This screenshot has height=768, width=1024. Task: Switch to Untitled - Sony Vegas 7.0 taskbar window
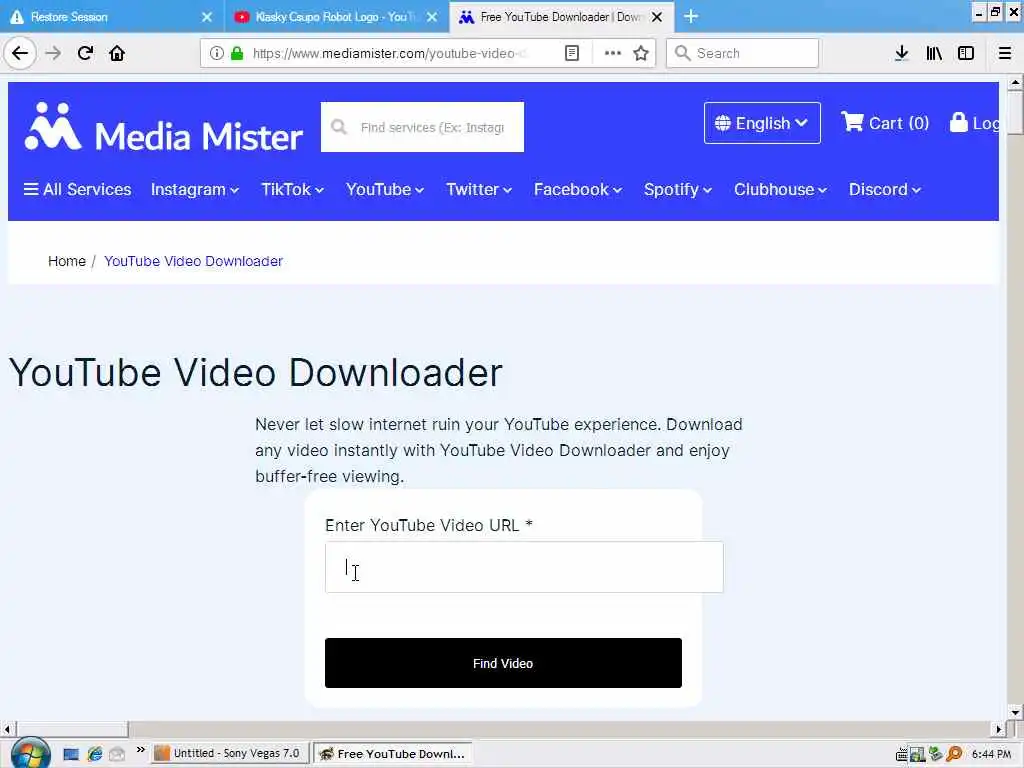pos(229,754)
